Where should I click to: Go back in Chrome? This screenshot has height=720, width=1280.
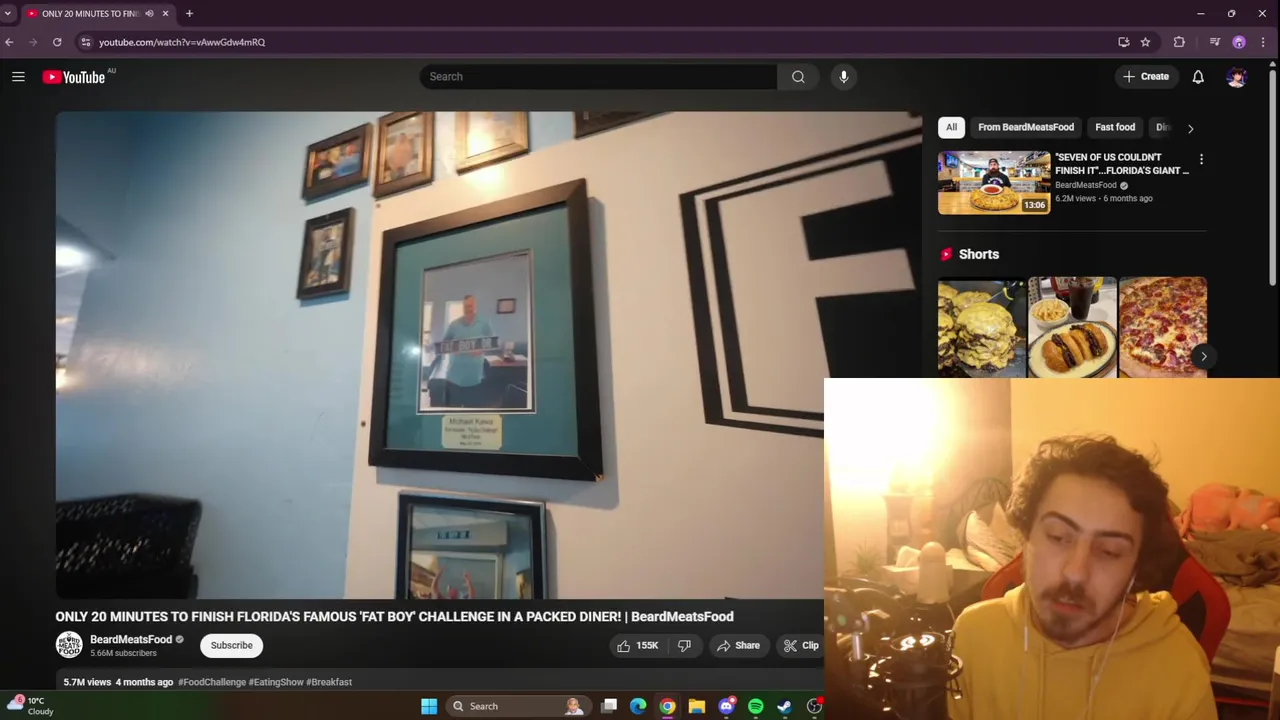(x=9, y=42)
